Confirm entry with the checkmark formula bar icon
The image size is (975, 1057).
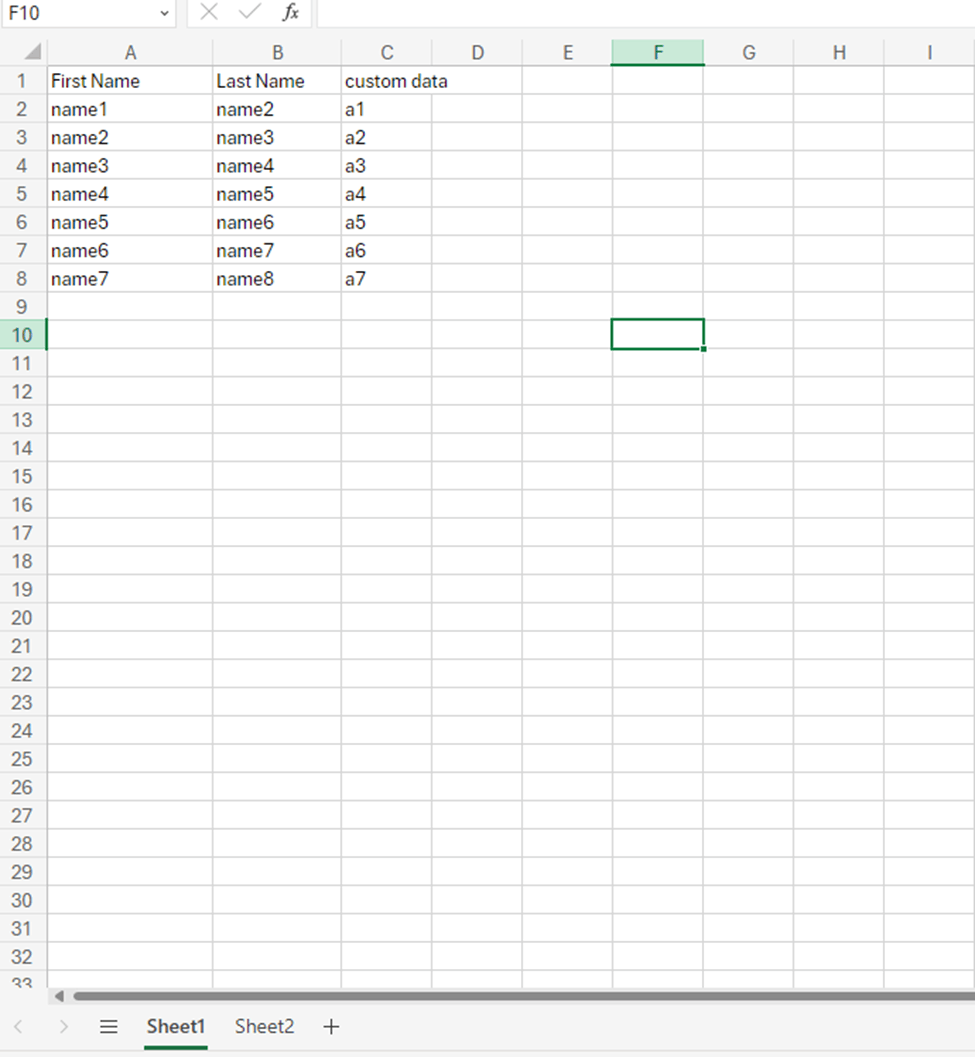(x=249, y=12)
